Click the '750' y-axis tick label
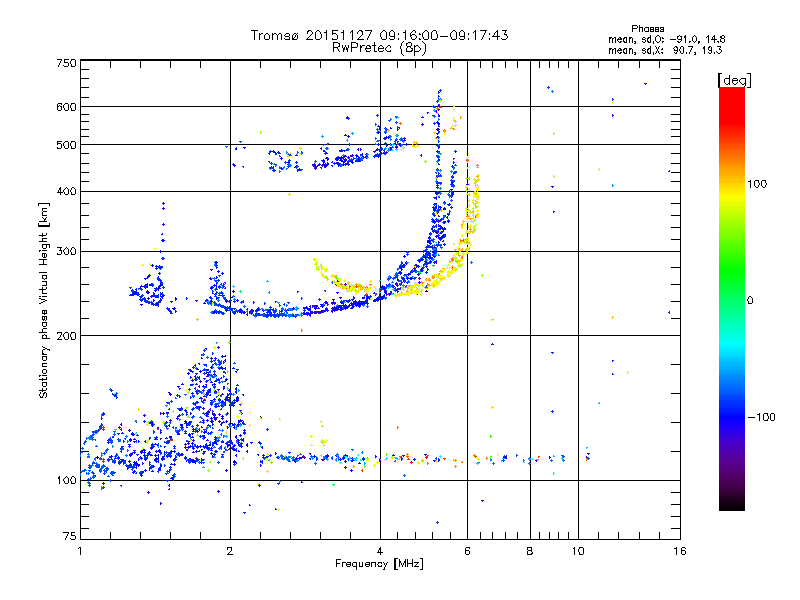 click(x=66, y=63)
